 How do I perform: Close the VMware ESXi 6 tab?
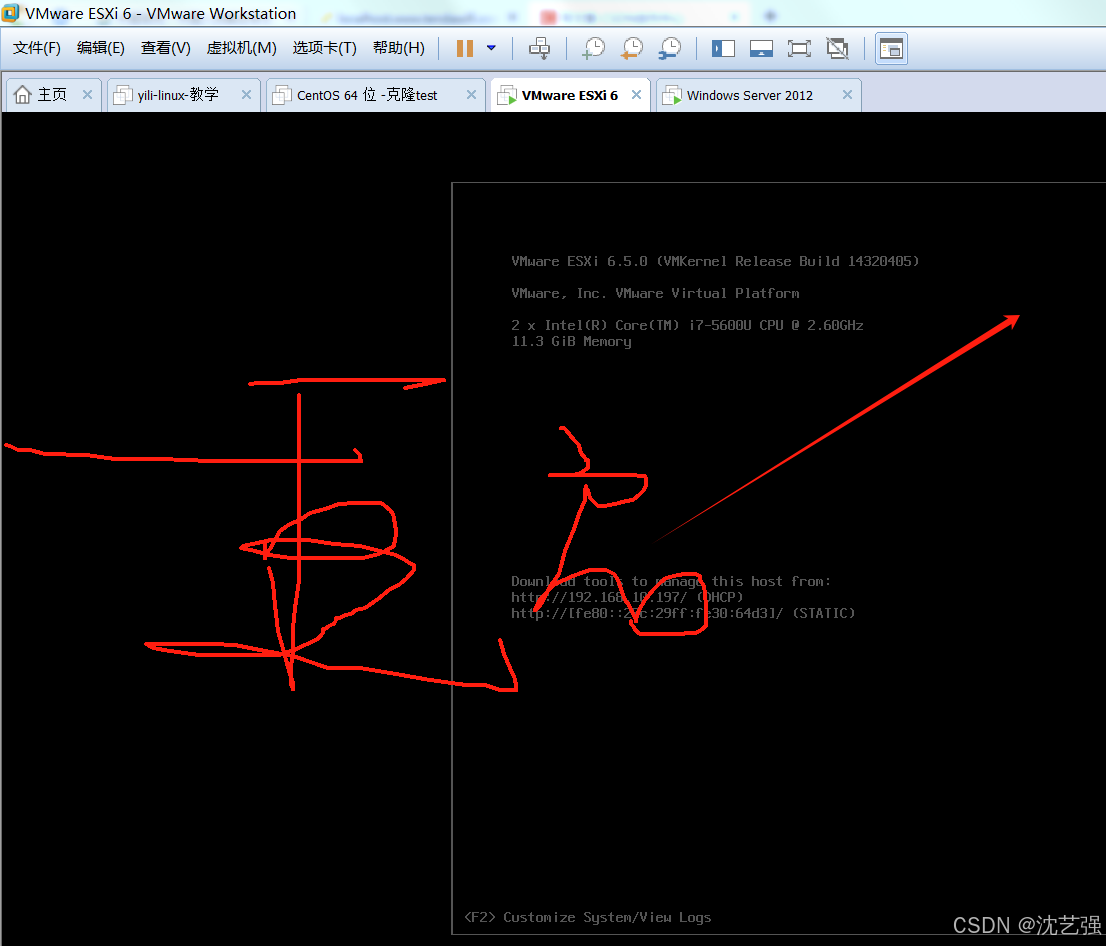coord(636,95)
